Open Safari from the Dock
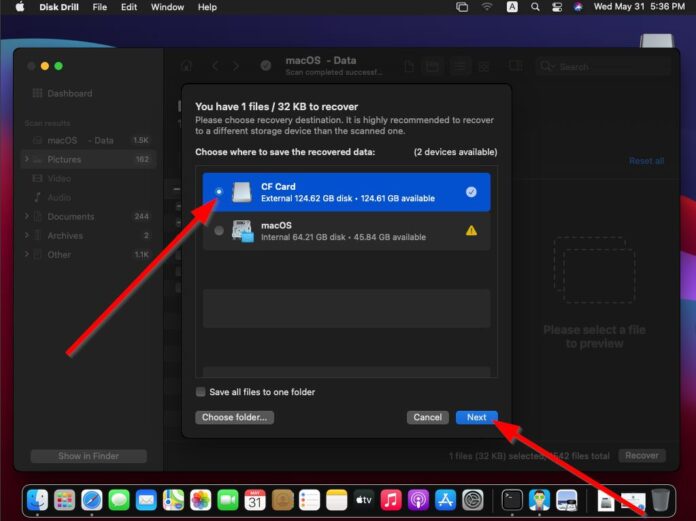The width and height of the screenshot is (696, 521). 92,500
